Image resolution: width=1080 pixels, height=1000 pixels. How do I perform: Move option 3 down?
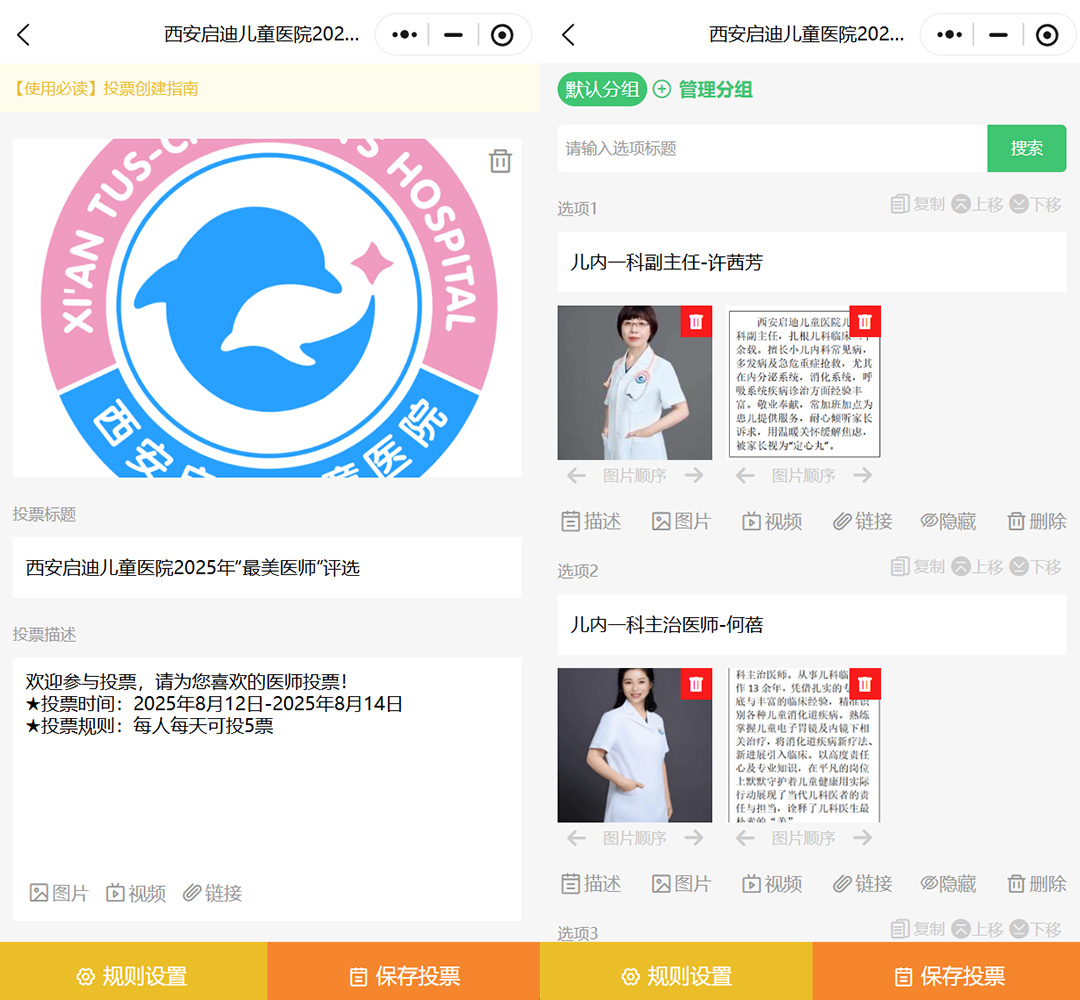[1035, 929]
